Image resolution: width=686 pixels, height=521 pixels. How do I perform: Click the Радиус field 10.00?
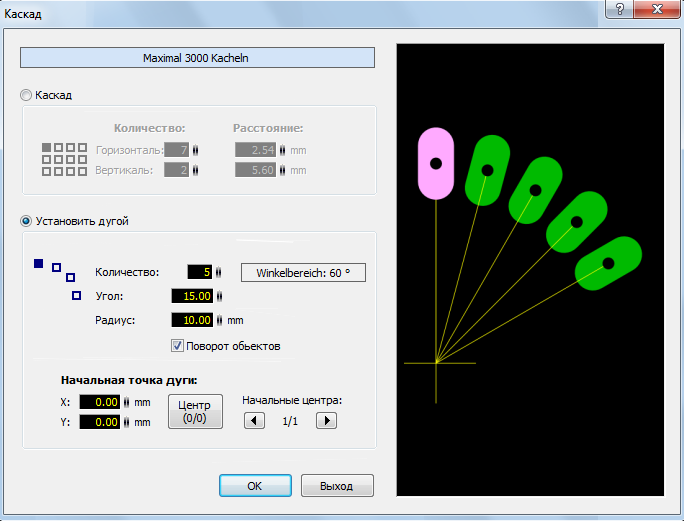tap(192, 320)
